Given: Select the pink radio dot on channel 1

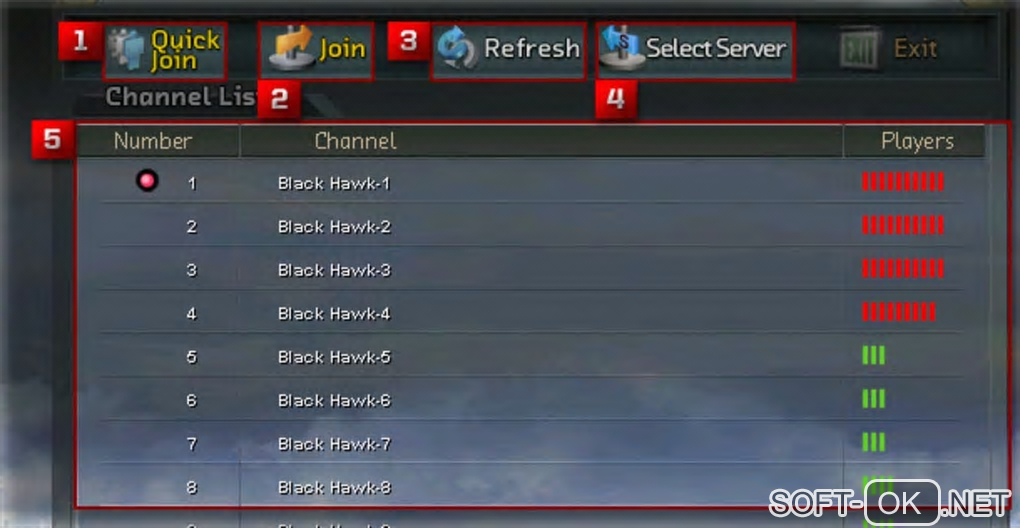Looking at the screenshot, I should (148, 181).
